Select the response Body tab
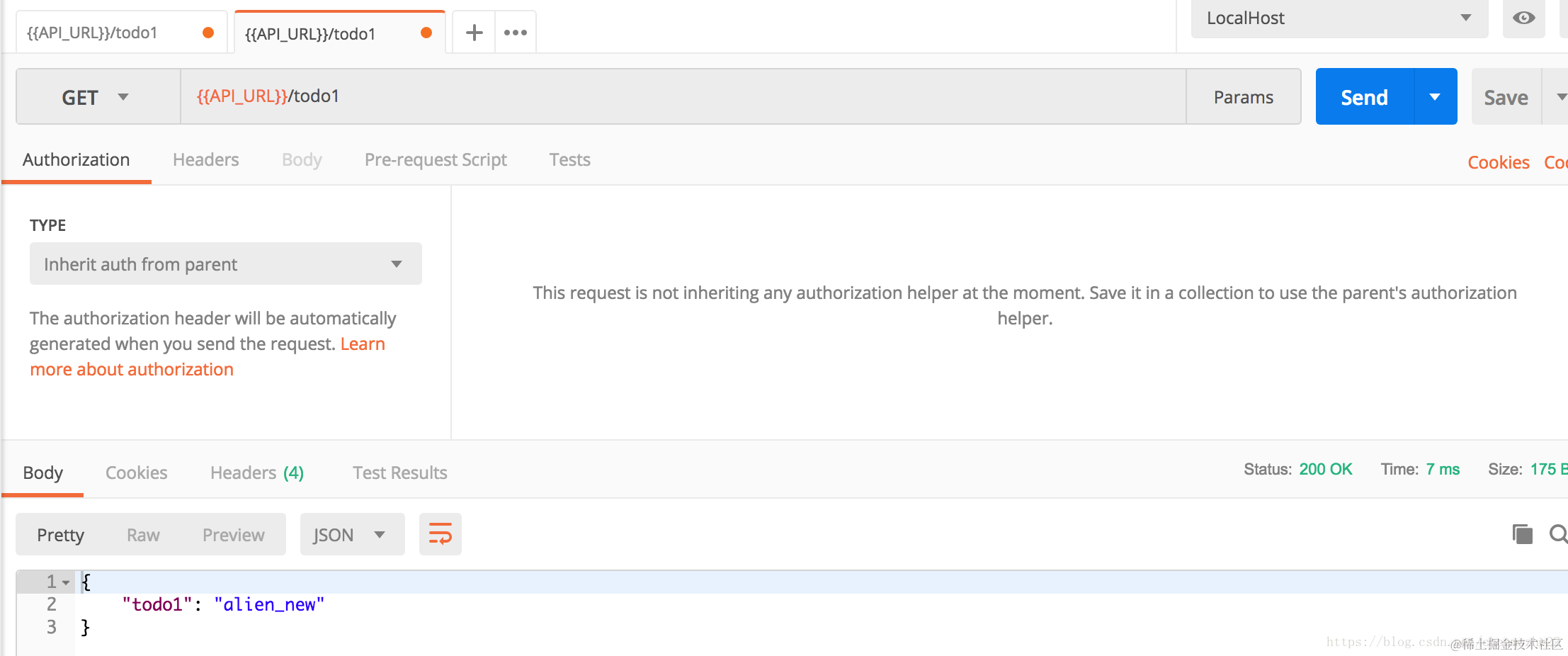This screenshot has width=1568, height=656. [42, 473]
